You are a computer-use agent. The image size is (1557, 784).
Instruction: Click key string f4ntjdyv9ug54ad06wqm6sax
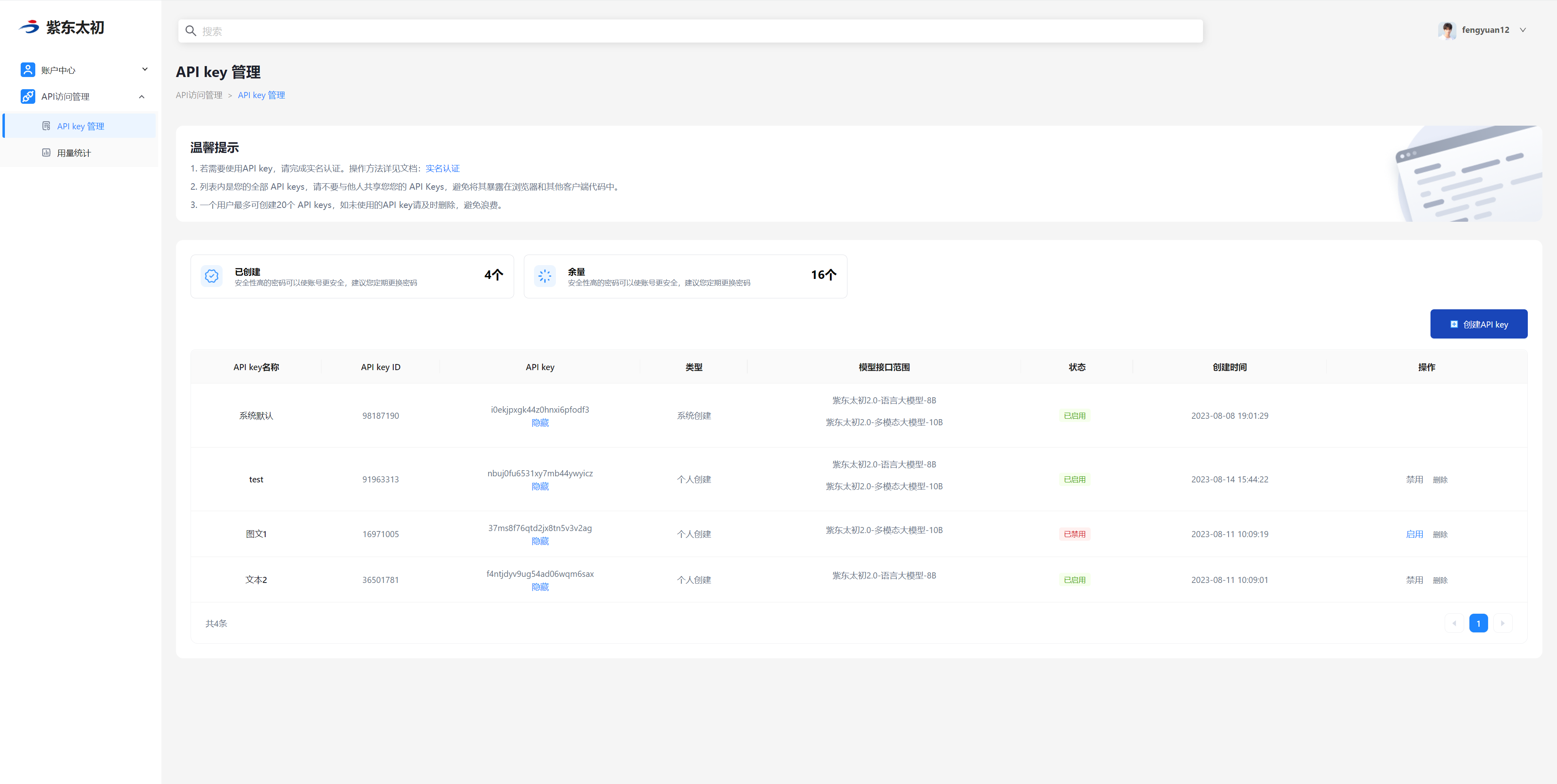[540, 574]
